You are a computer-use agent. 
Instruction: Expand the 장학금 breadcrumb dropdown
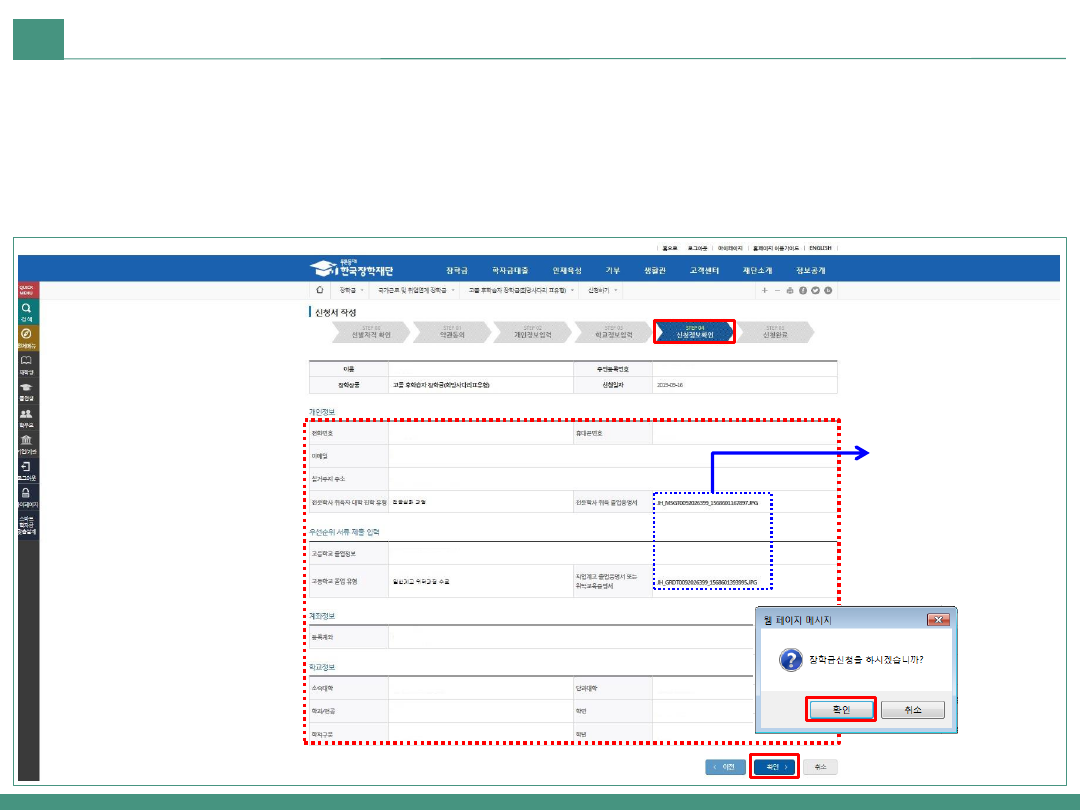click(350, 290)
